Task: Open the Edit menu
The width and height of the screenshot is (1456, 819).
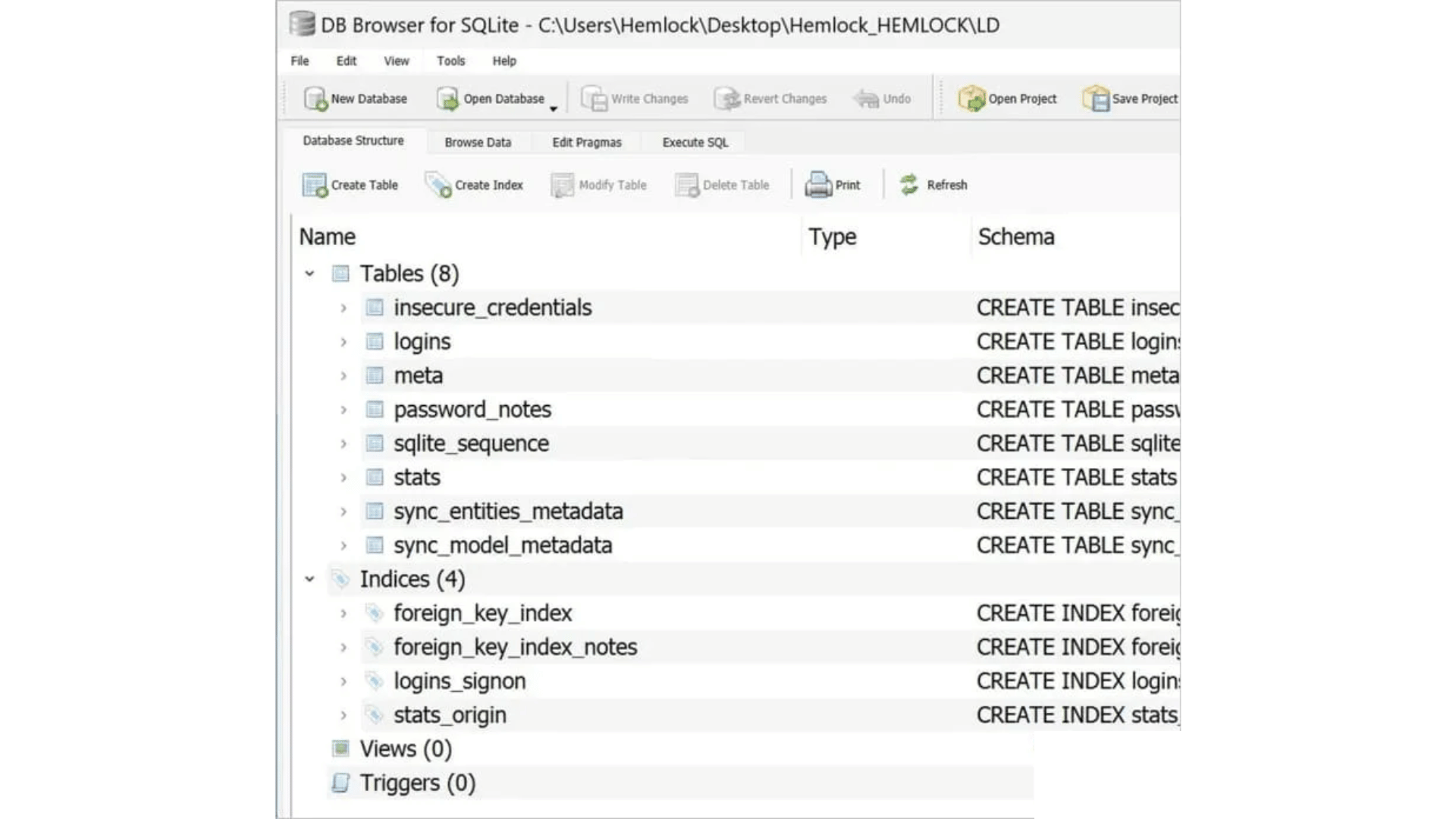Action: 347,61
